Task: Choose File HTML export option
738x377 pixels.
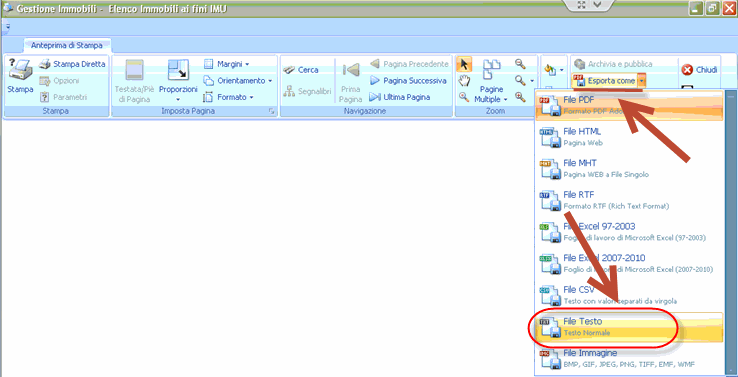Action: point(629,136)
